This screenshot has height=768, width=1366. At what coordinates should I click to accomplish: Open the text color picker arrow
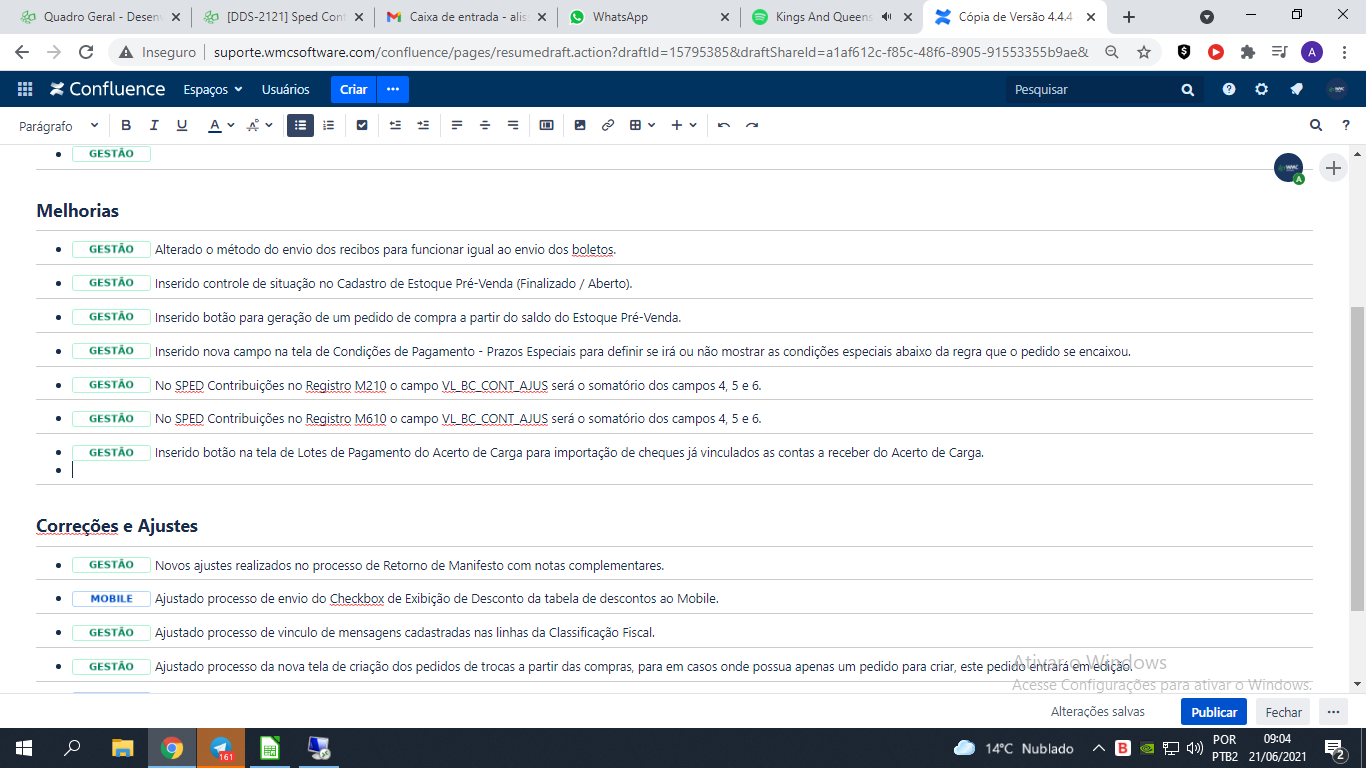(x=231, y=125)
